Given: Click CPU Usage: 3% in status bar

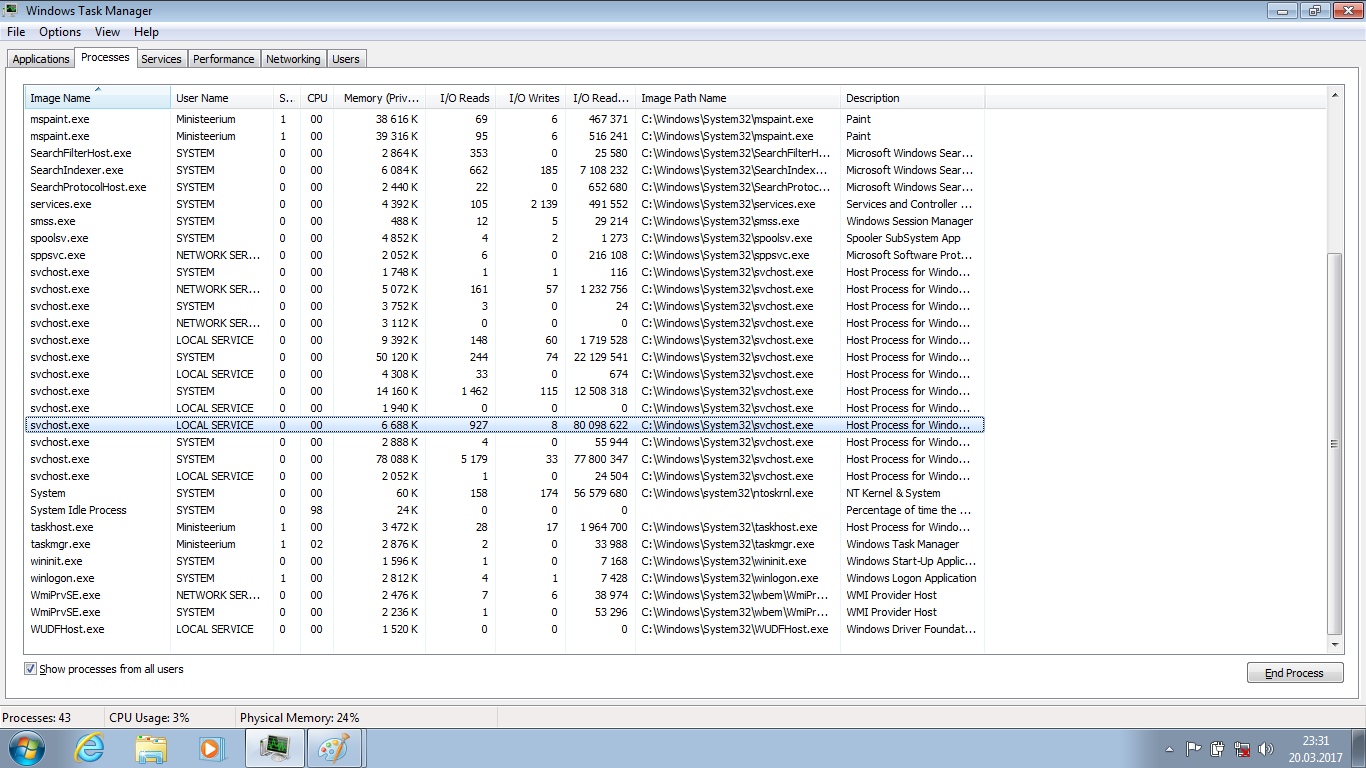Looking at the screenshot, I should (x=149, y=718).
